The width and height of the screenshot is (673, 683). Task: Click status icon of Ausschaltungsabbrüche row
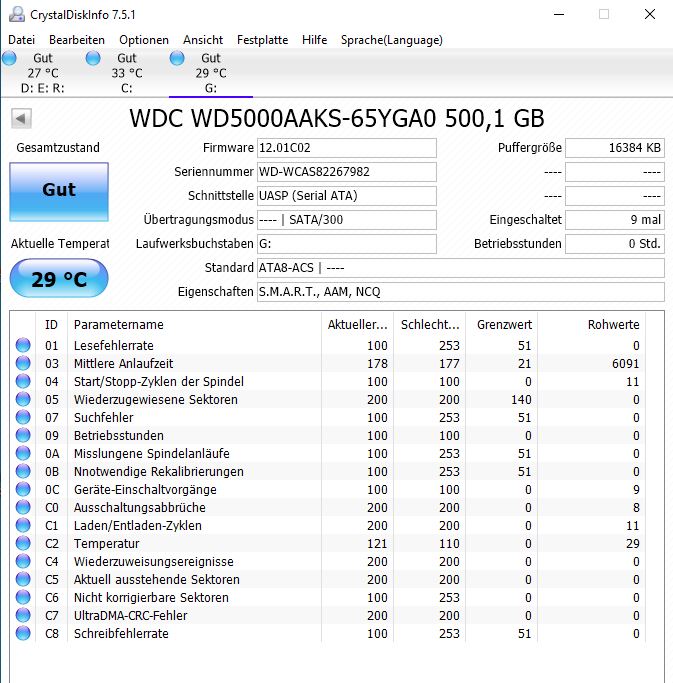pos(23,507)
